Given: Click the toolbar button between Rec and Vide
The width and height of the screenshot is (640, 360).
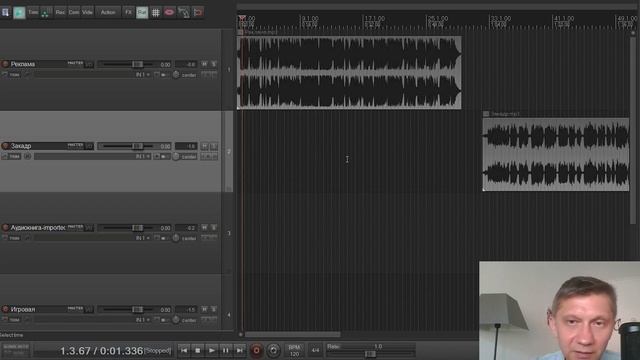Looking at the screenshot, I should (x=74, y=12).
